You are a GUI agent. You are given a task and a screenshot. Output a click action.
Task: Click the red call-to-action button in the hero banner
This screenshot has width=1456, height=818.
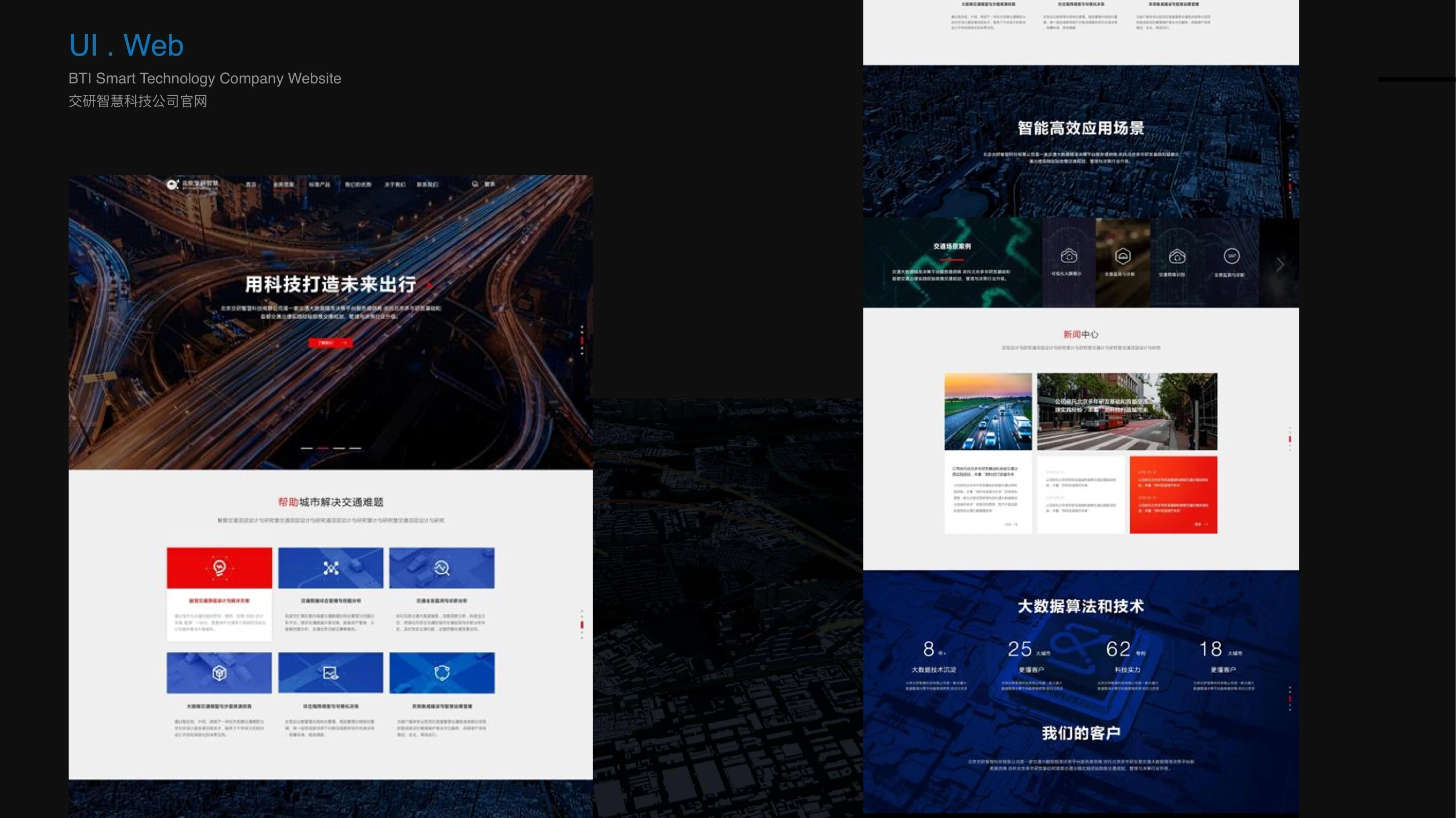pos(331,342)
